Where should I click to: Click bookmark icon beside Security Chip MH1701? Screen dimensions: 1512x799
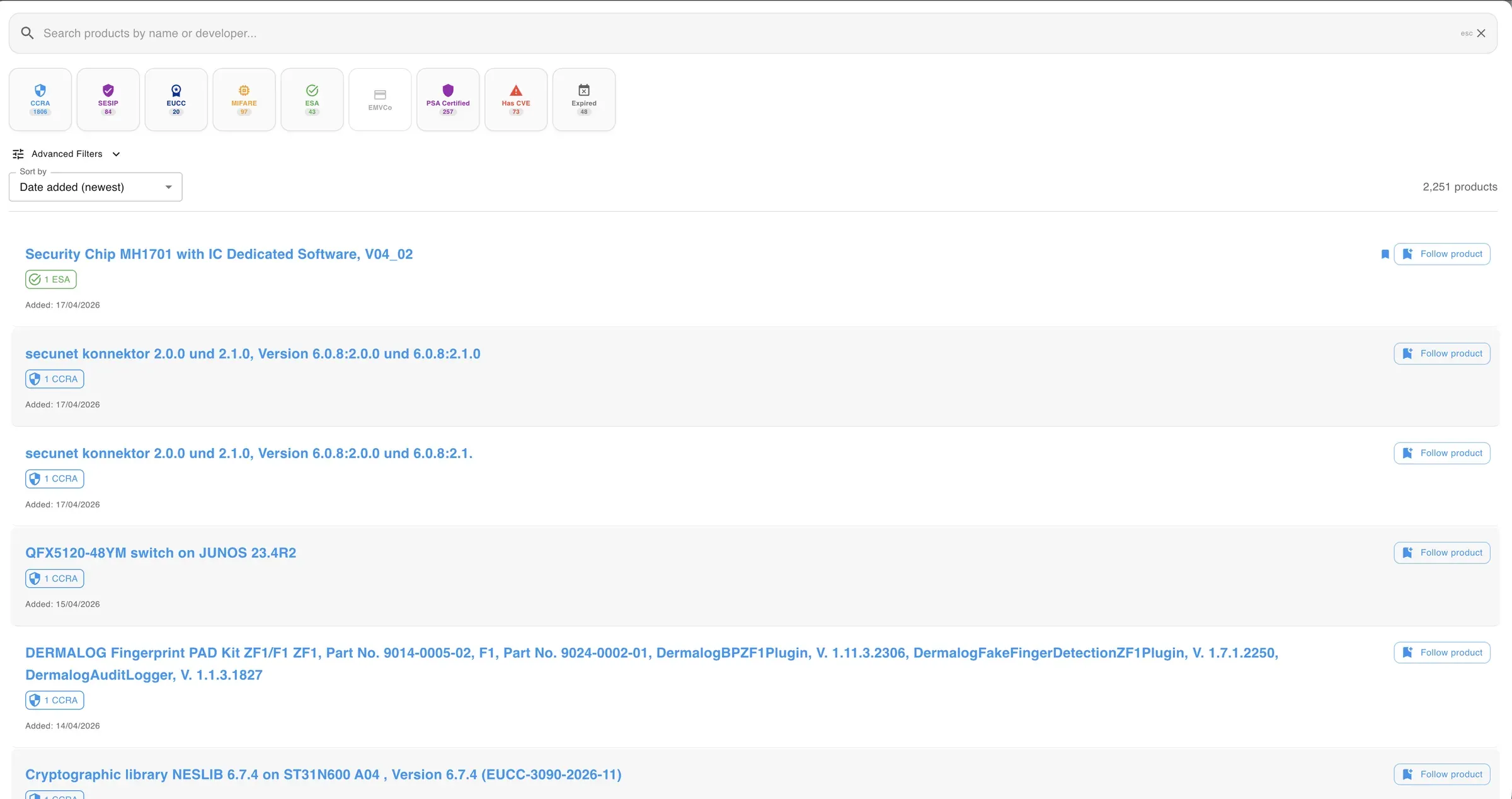click(x=1385, y=254)
